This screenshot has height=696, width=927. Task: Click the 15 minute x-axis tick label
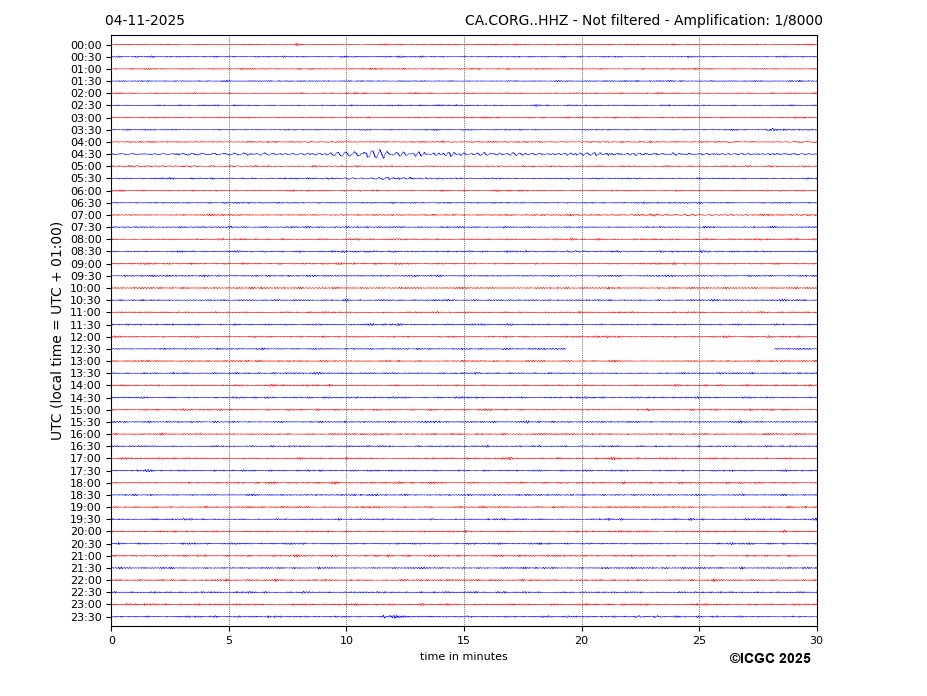point(464,640)
